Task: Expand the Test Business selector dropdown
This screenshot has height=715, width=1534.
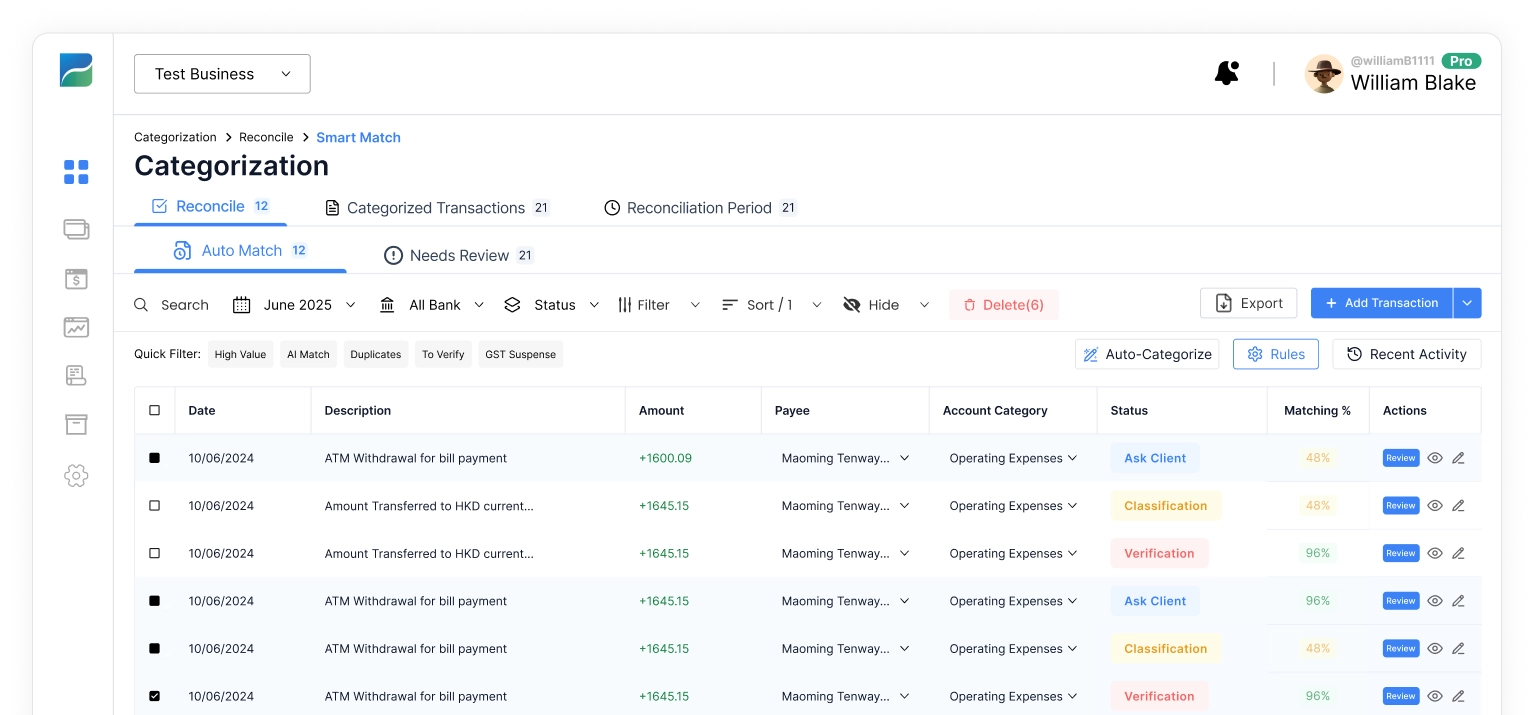Action: pos(222,74)
